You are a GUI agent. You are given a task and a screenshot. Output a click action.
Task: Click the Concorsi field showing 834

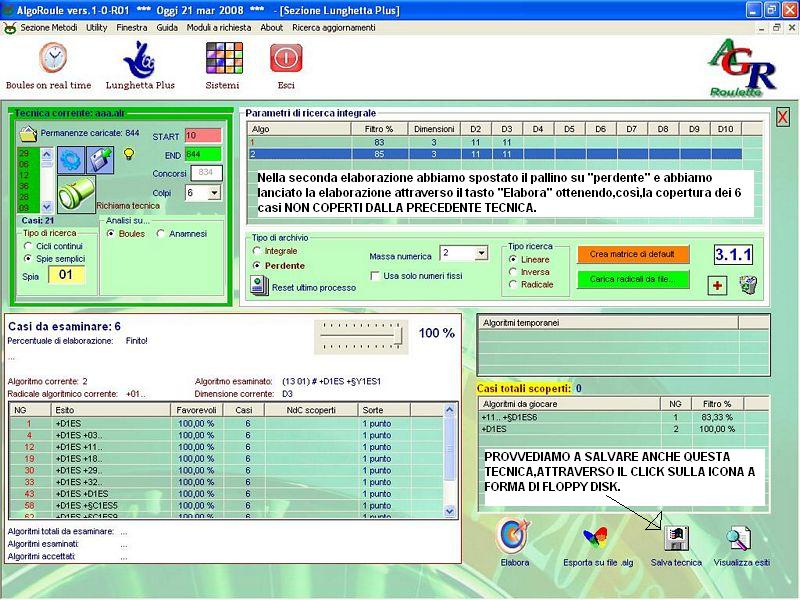206,173
